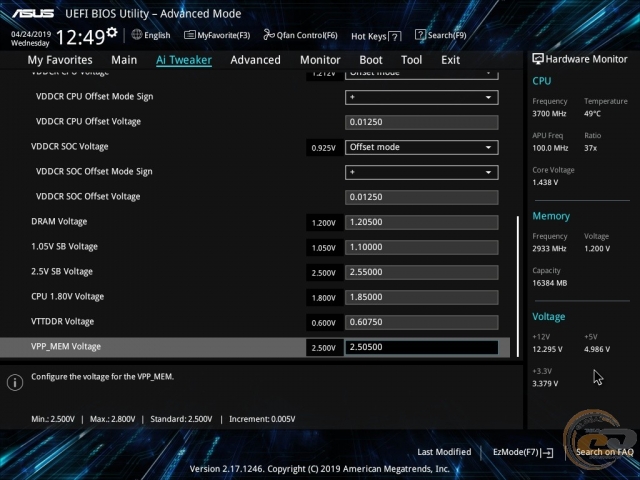Select VTTDDR Voltage row label
640x480 pixels.
[62, 322]
